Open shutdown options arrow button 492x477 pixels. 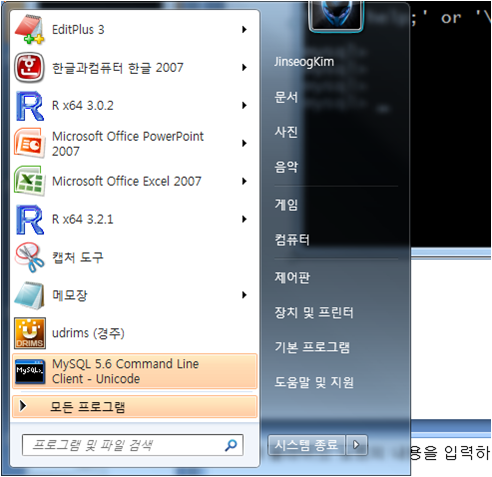(356, 445)
